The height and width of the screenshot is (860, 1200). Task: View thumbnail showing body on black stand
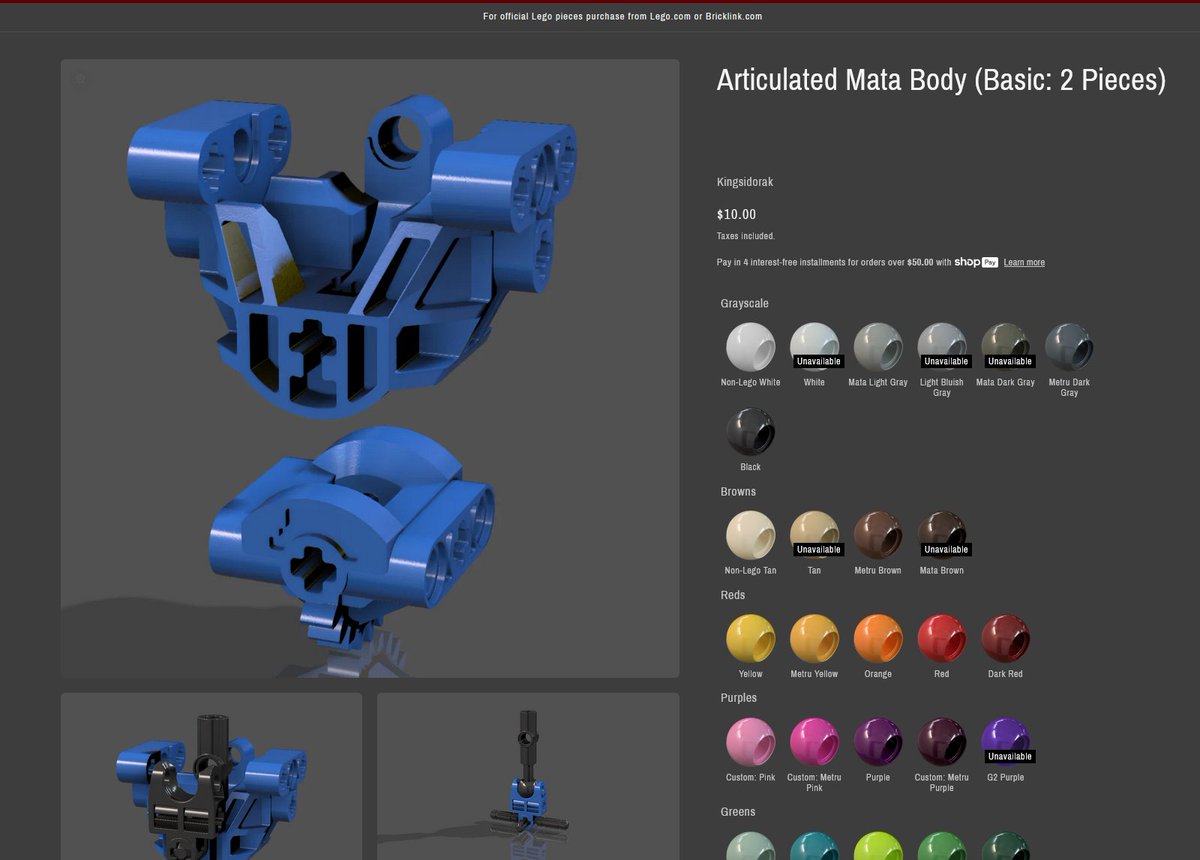[528, 776]
